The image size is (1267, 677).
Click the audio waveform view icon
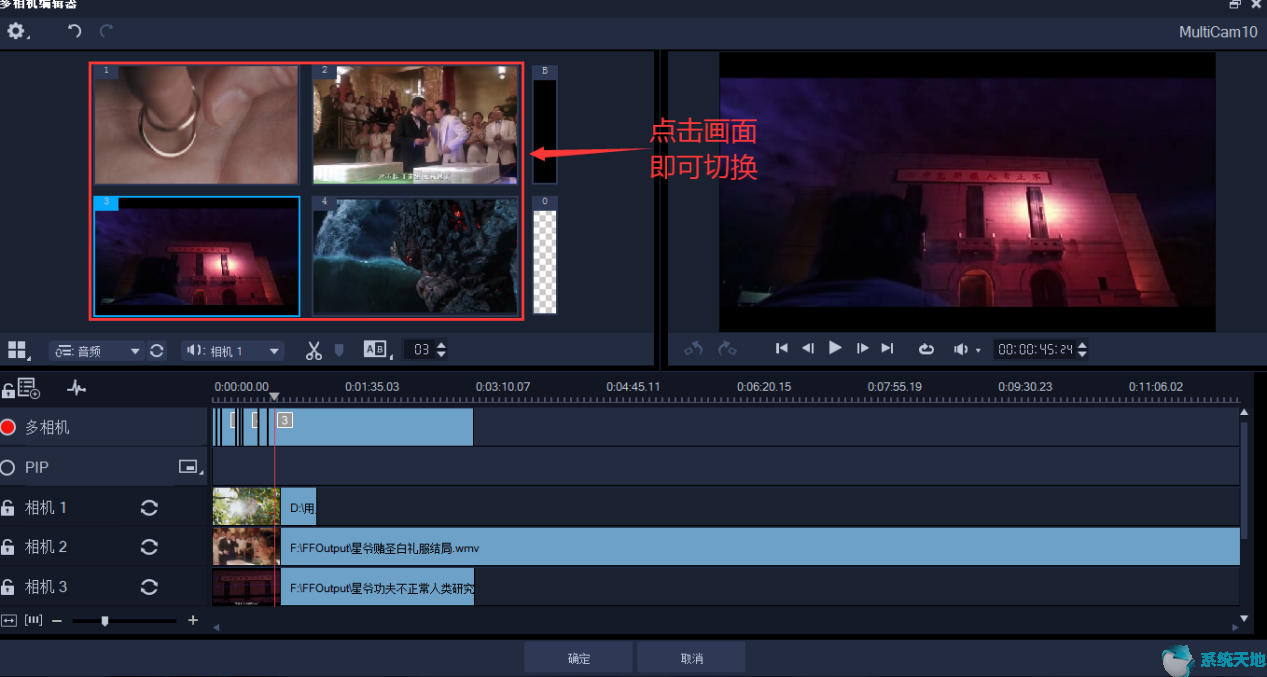76,388
